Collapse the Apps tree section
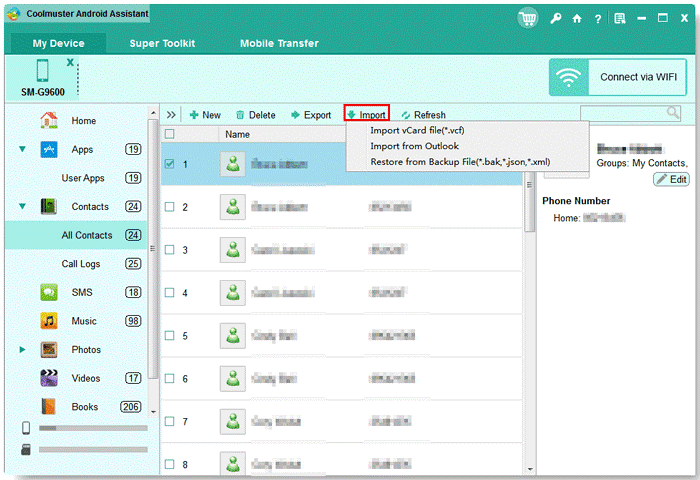The height and width of the screenshot is (480, 700). coord(22,150)
